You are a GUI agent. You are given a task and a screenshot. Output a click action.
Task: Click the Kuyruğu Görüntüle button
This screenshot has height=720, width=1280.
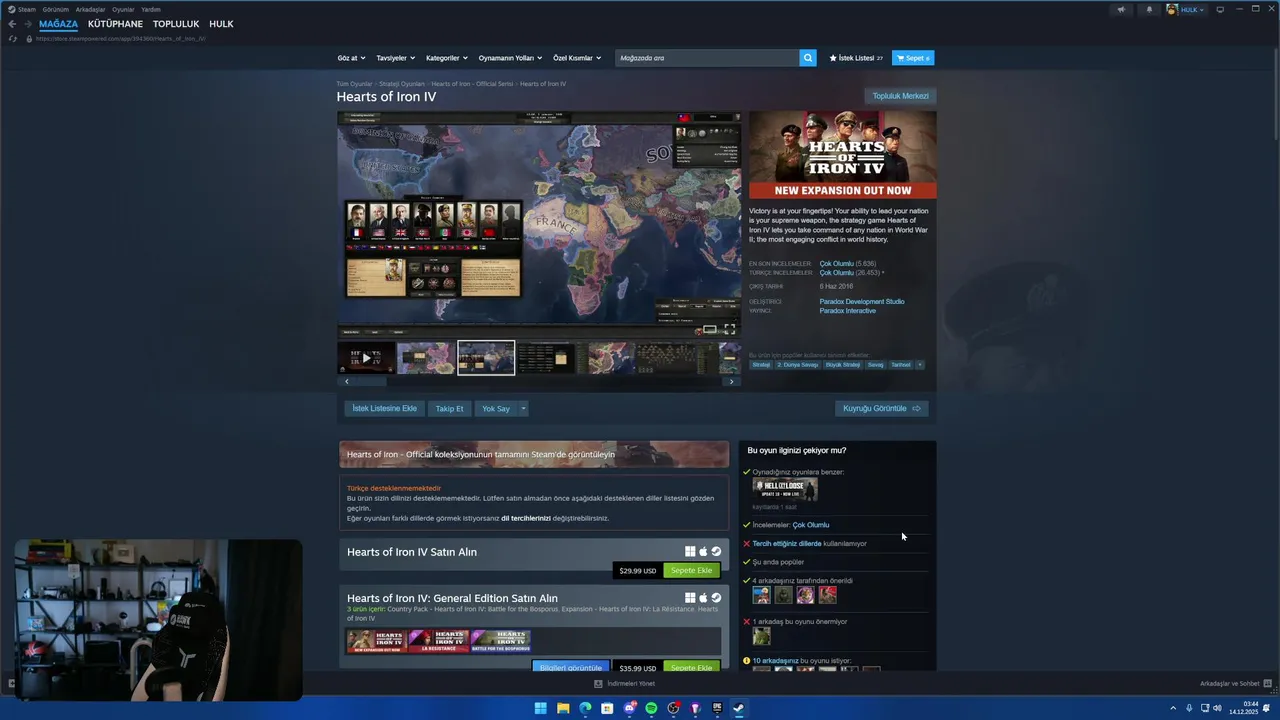(x=882, y=408)
